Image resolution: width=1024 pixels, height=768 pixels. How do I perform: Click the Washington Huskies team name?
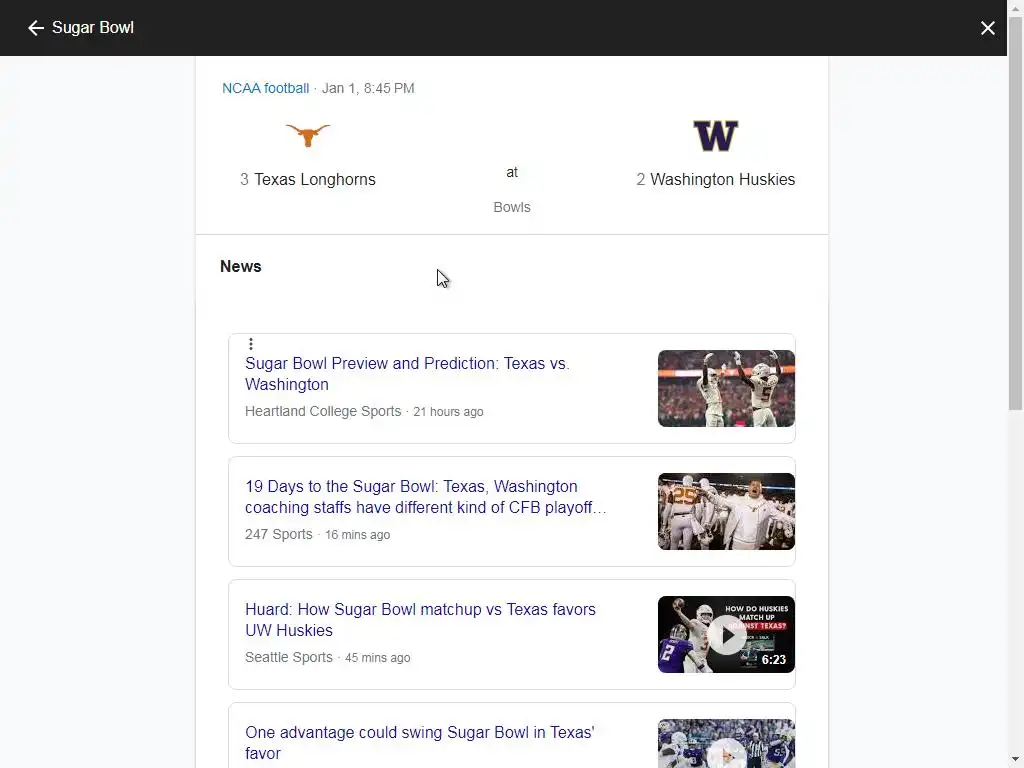(722, 180)
